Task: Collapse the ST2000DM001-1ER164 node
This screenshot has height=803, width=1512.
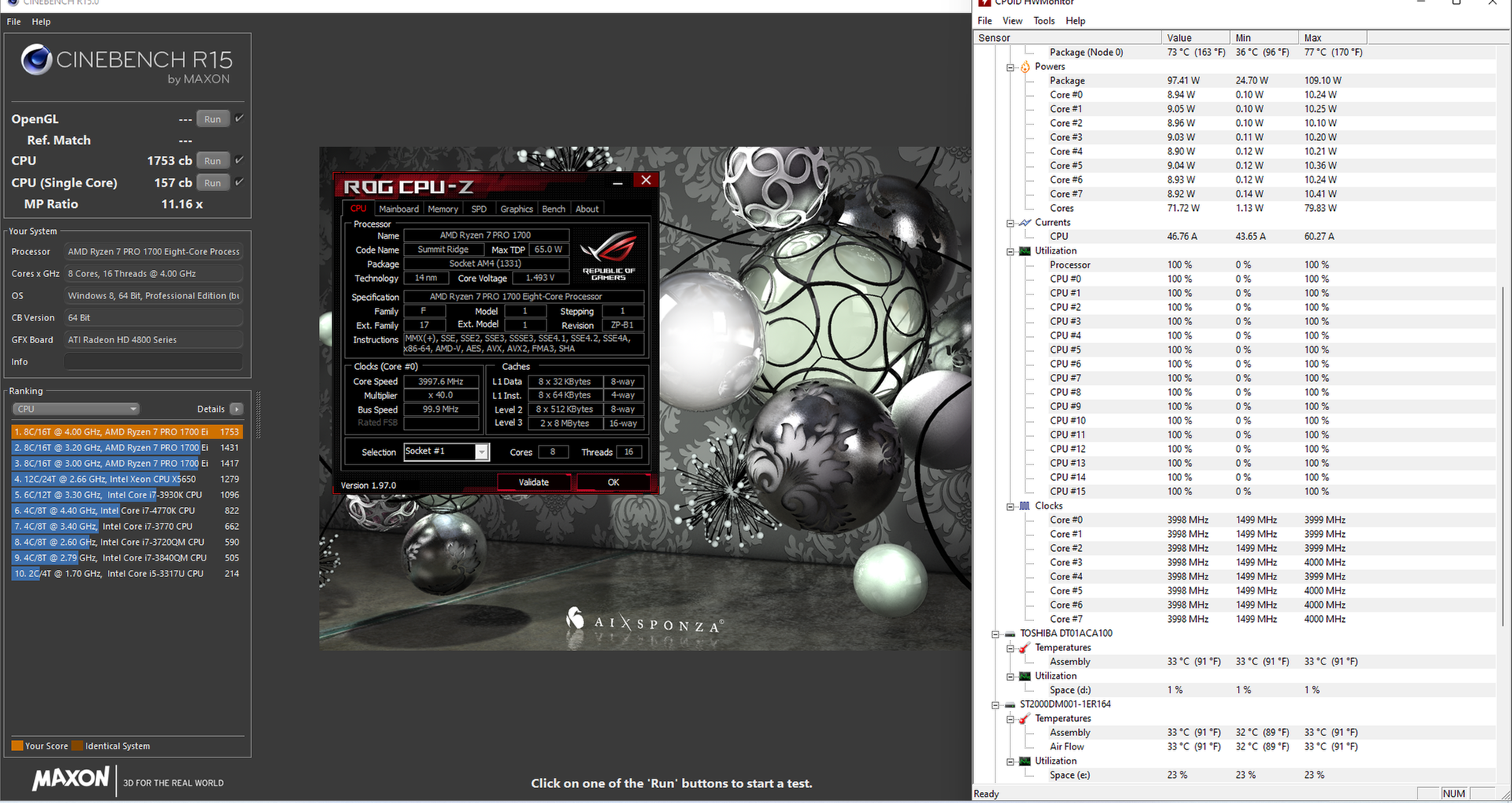Action: click(x=995, y=705)
